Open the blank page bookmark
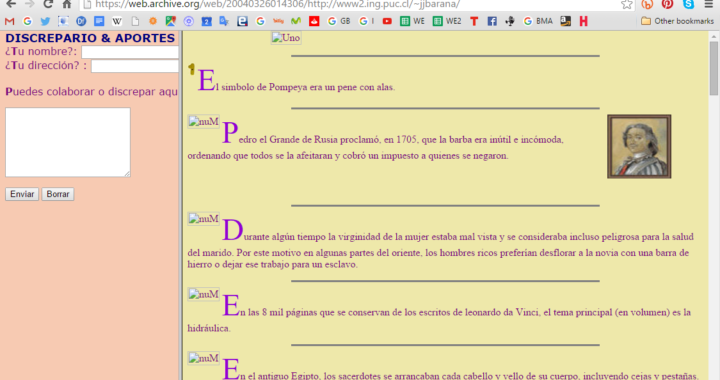Screen dimensions: 720x380 pos(135,21)
